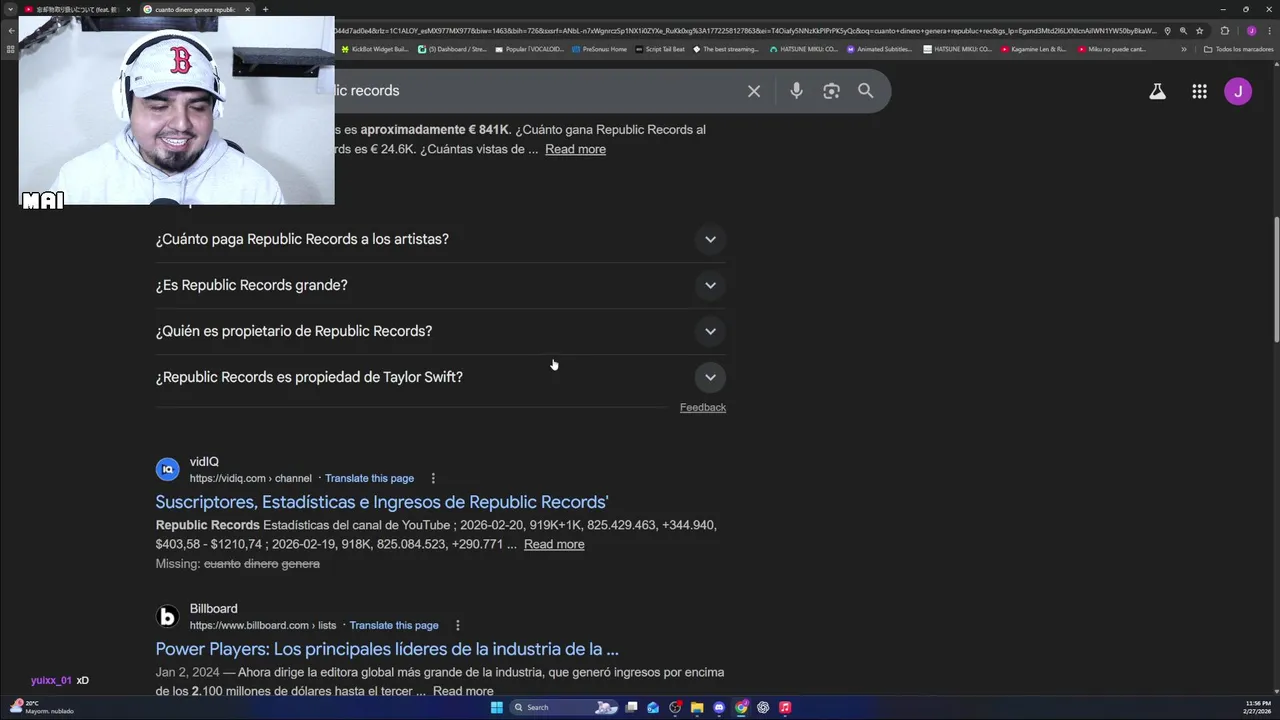This screenshot has width=1280, height=720.
Task: Click the Chrome address bar URL
Action: coord(745,31)
